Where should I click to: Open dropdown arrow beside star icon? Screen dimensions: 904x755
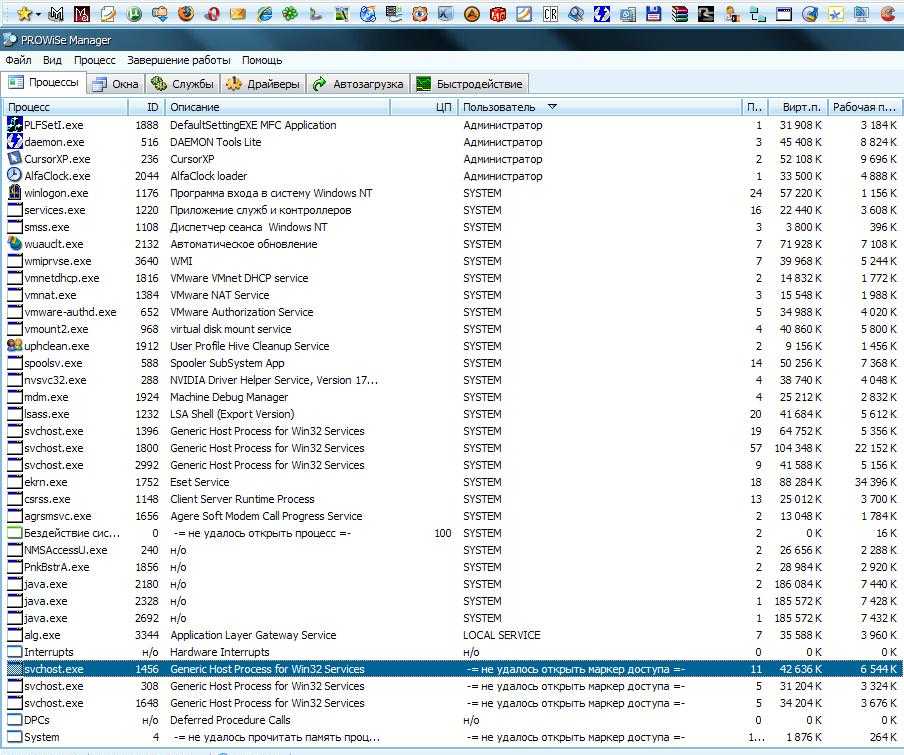pyautogui.click(x=39, y=14)
